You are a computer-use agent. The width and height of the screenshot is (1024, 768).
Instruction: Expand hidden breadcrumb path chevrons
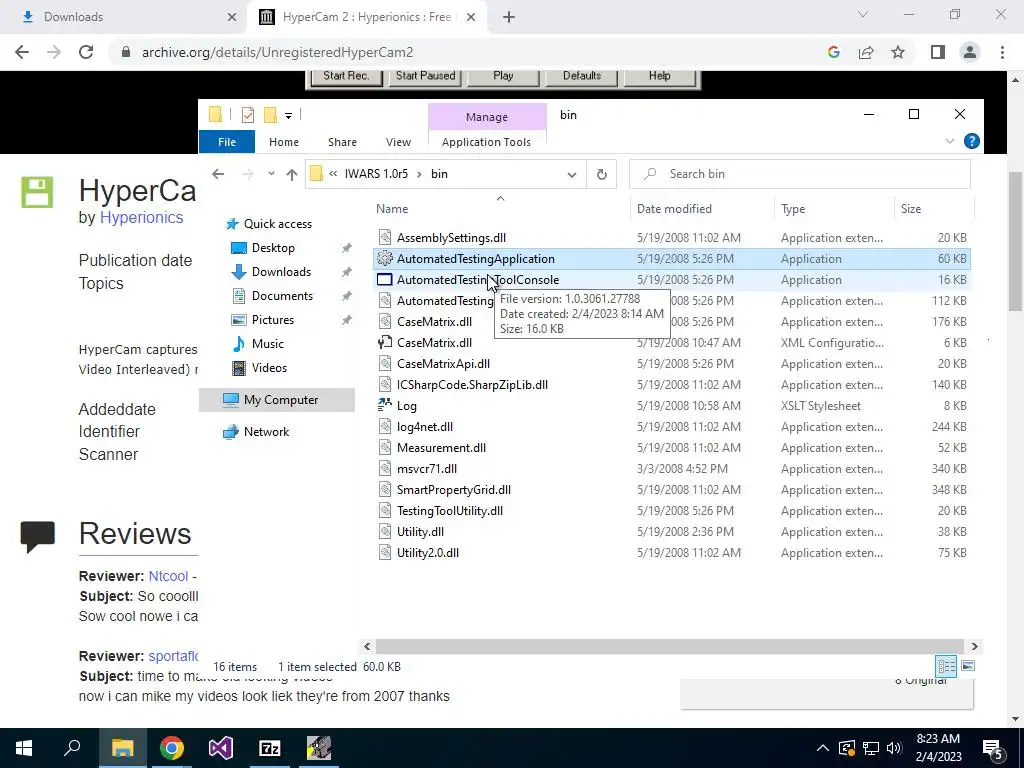click(333, 174)
